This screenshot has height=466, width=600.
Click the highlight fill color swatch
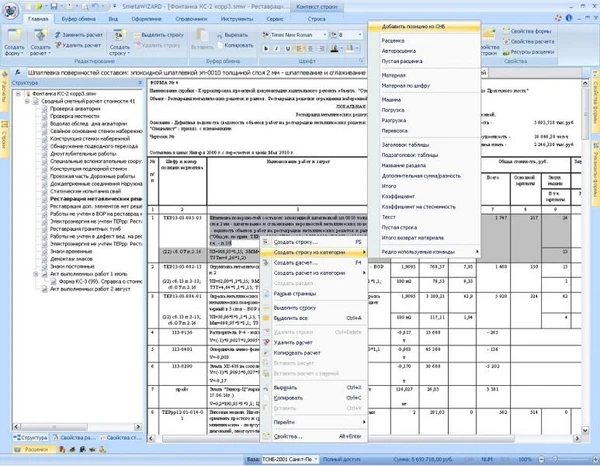[x=350, y=49]
